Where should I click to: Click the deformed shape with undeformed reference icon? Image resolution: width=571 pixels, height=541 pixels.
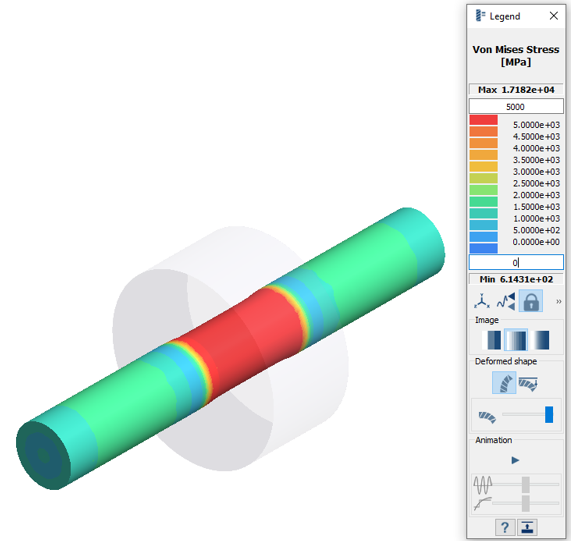[x=528, y=384]
